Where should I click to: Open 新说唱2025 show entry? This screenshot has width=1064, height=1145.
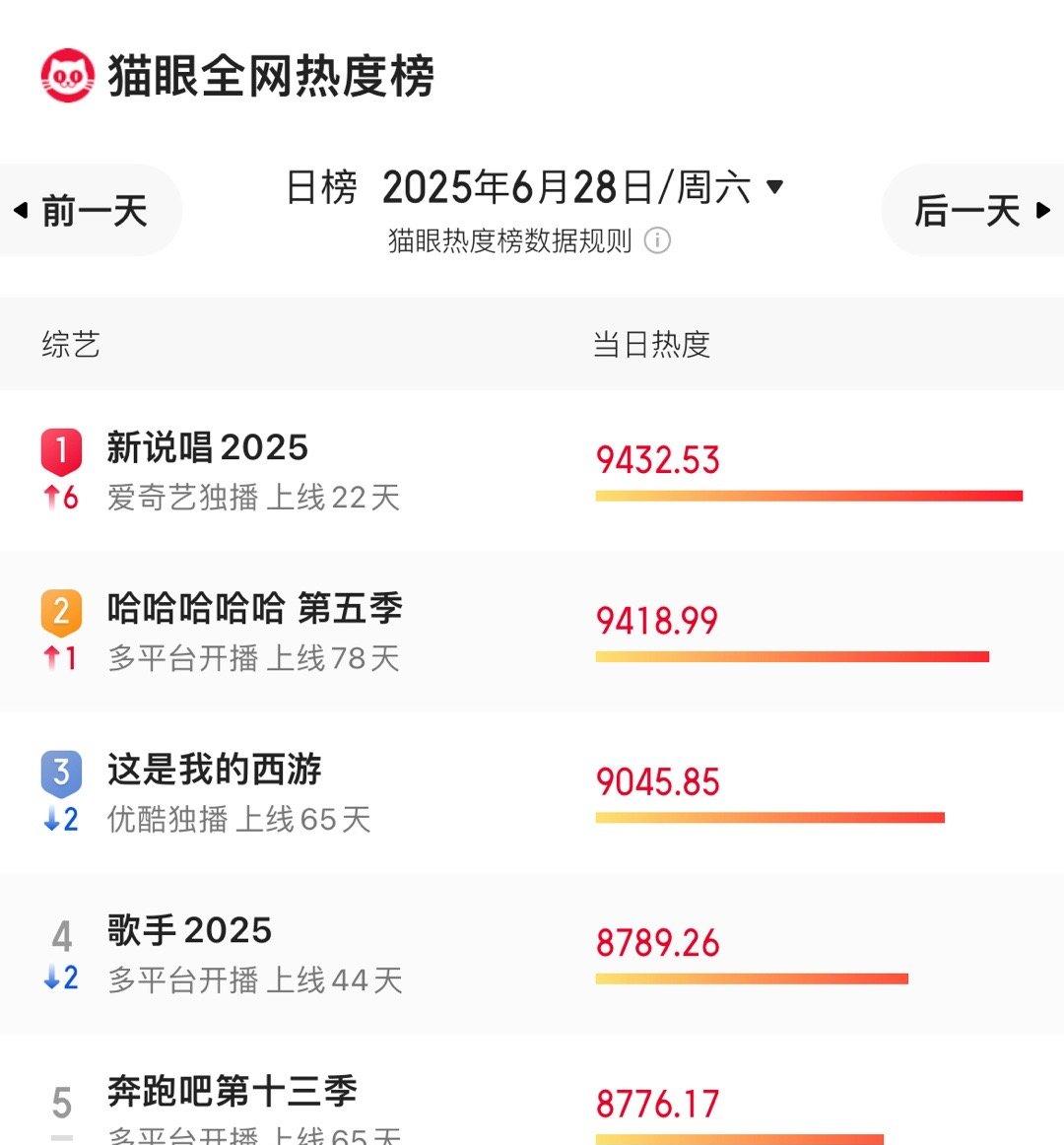tap(532, 471)
